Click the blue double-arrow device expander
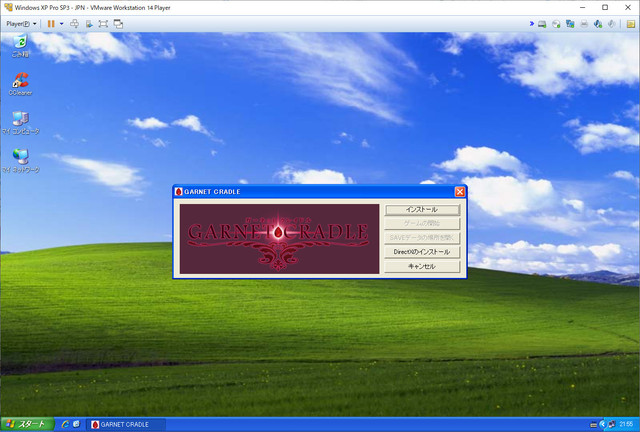Viewport: 640px width, 432px height. 532,24
